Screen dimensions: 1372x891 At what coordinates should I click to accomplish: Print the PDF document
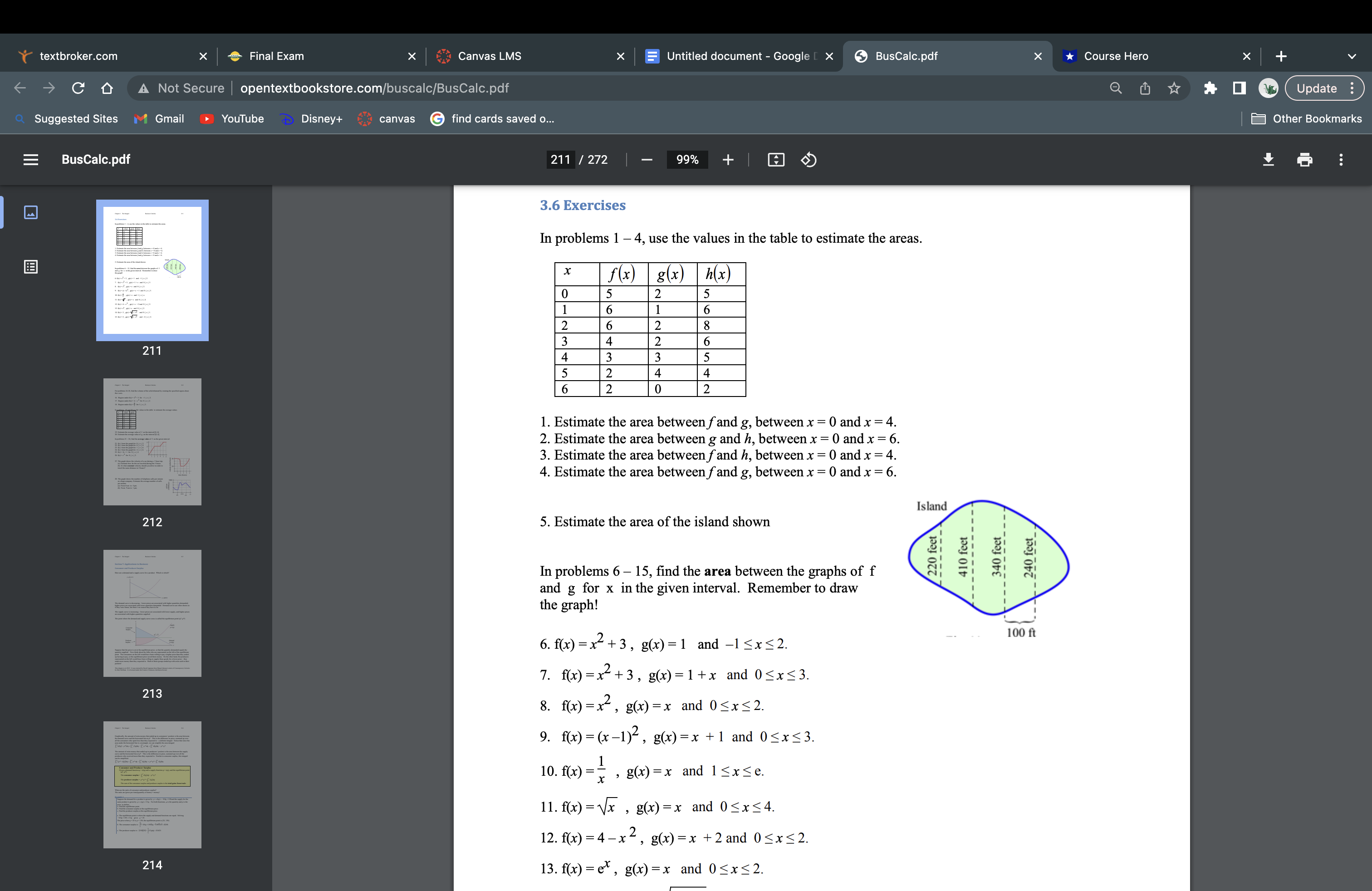pos(1304,160)
